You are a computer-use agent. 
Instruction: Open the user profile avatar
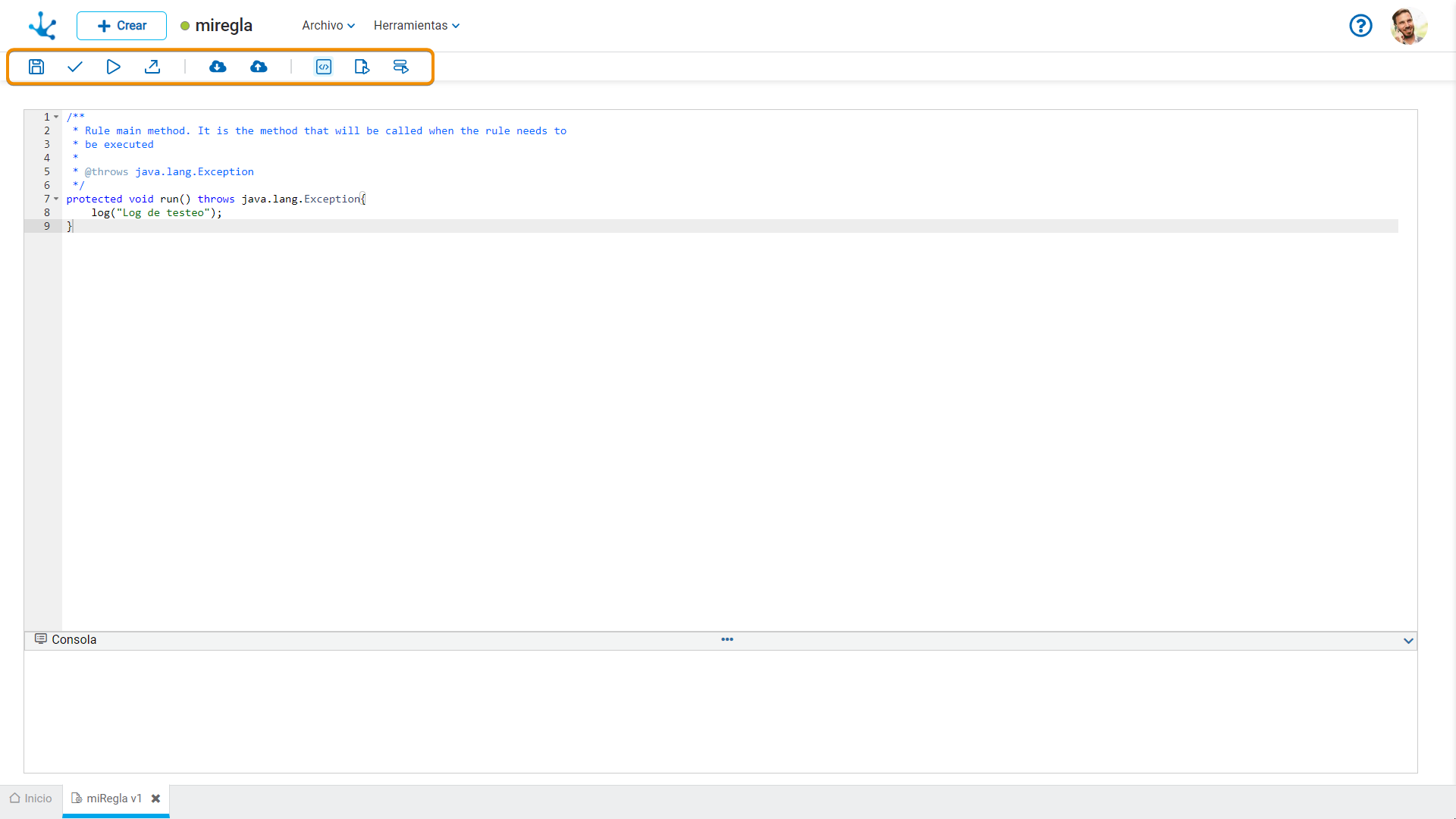pos(1408,26)
